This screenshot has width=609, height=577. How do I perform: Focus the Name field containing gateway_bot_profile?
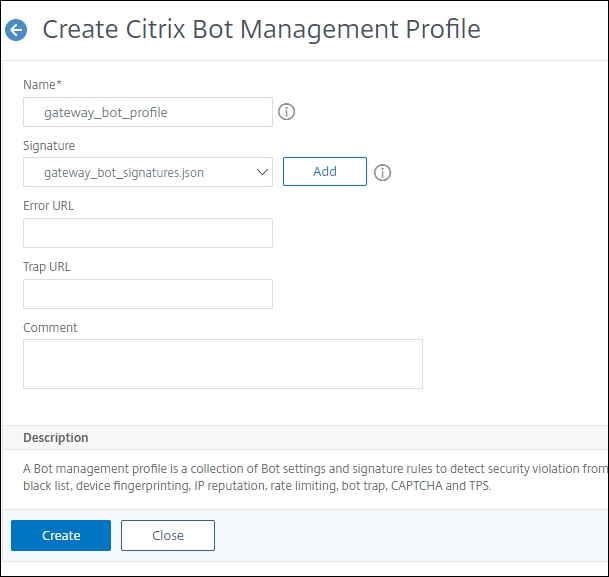tap(147, 112)
